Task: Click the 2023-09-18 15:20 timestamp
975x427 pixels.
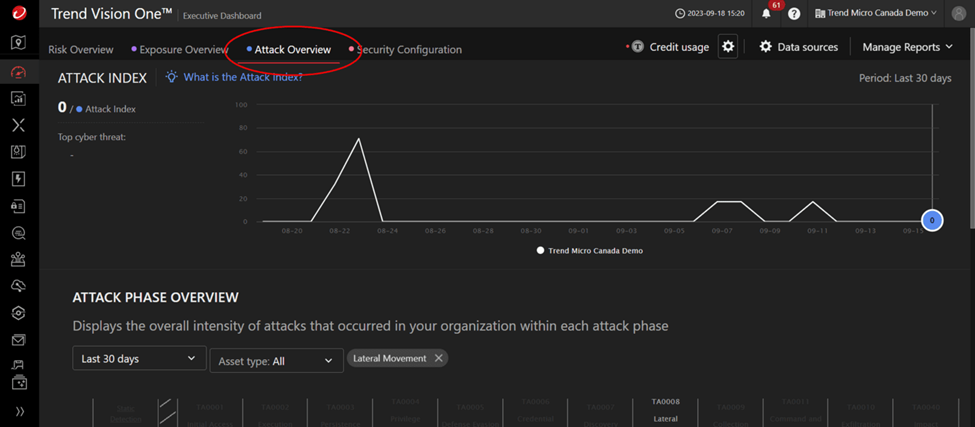Action: pyautogui.click(x=716, y=13)
